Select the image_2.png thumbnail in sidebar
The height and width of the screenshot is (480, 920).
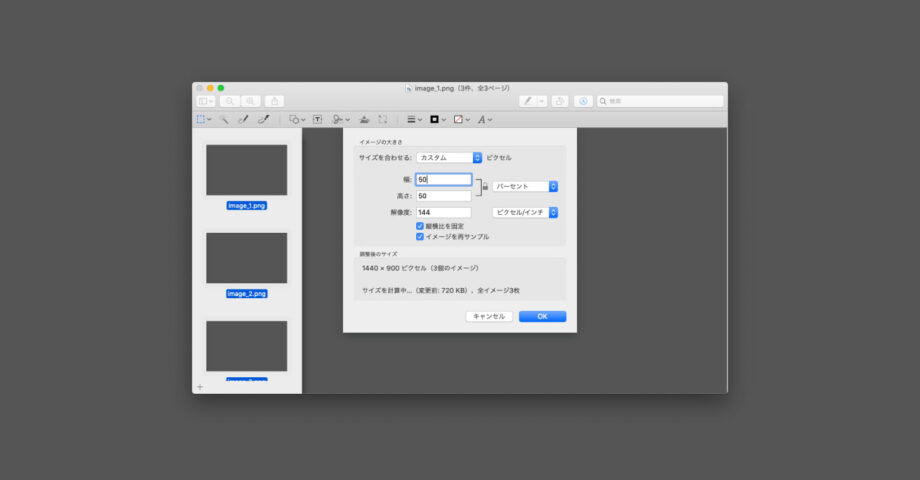coord(246,258)
